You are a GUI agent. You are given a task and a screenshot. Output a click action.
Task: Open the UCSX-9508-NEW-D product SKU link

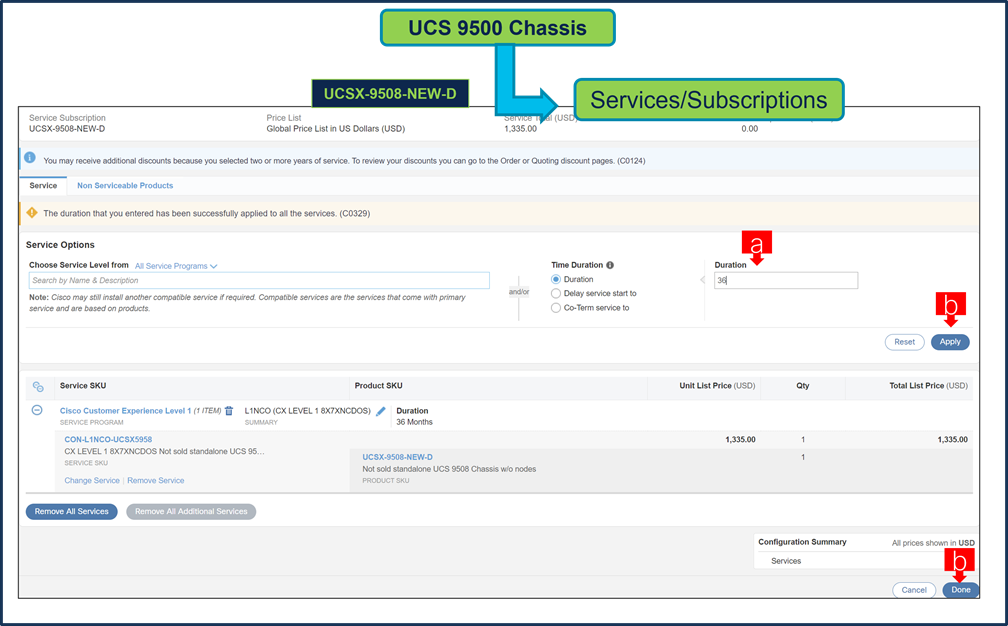tap(397, 457)
